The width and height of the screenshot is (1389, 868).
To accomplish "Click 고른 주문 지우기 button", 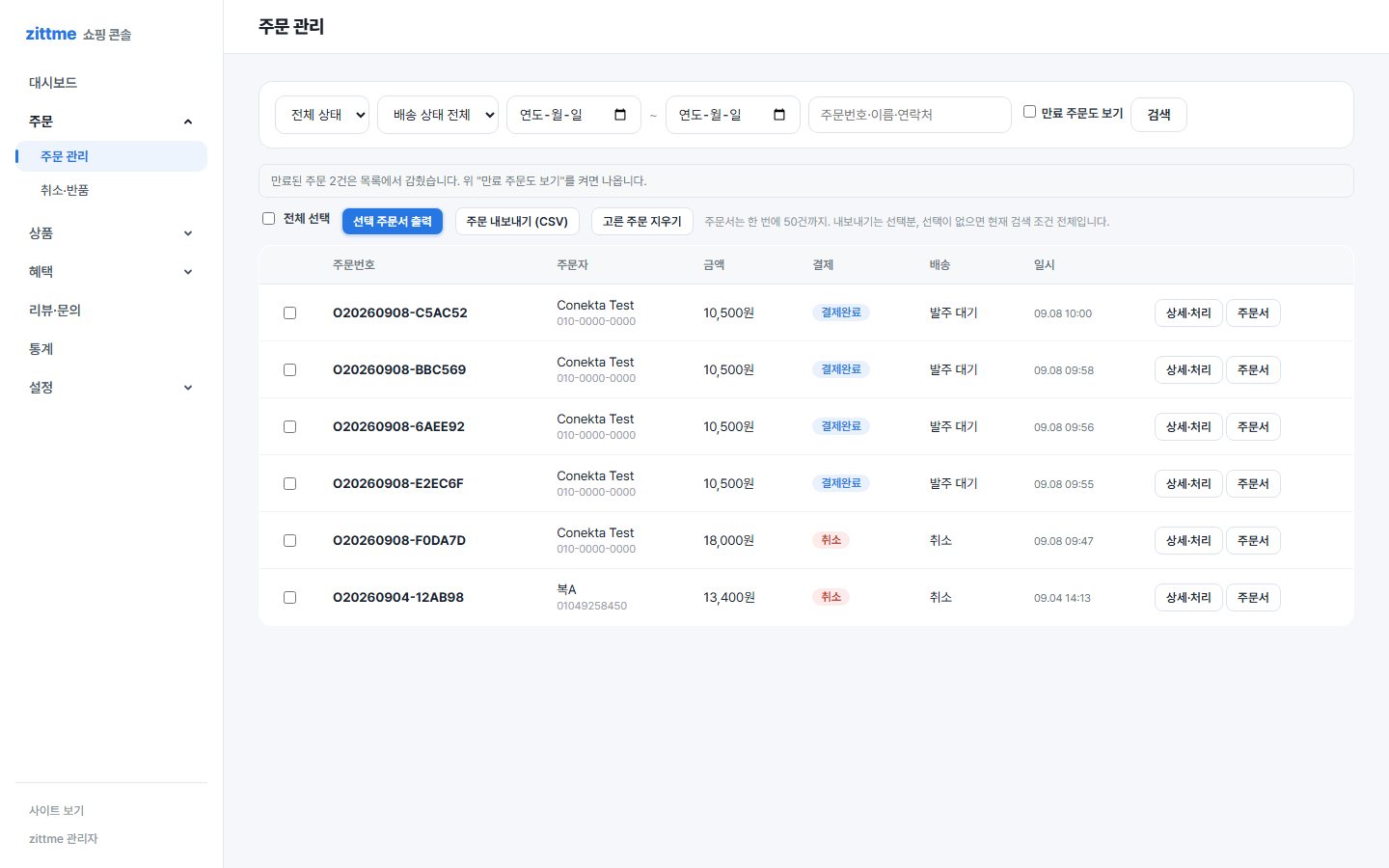I will 642,222.
